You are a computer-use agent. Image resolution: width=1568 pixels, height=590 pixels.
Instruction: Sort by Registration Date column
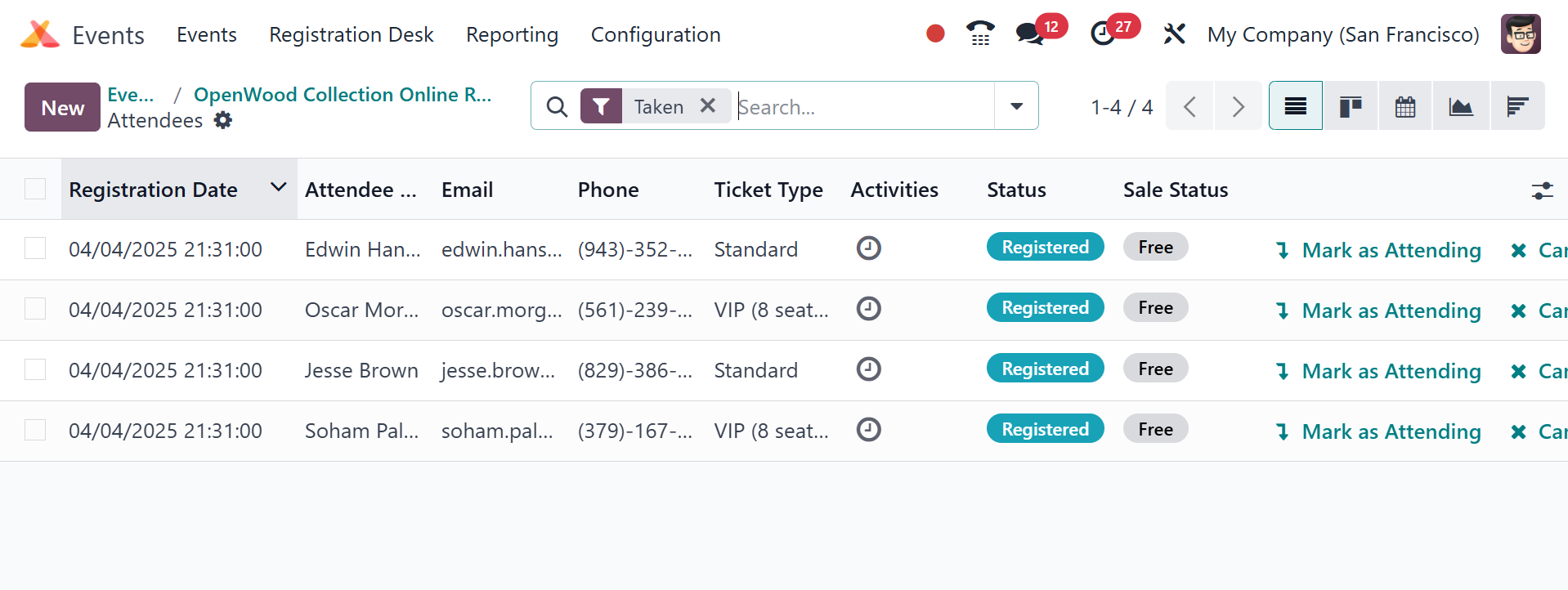coord(154,190)
